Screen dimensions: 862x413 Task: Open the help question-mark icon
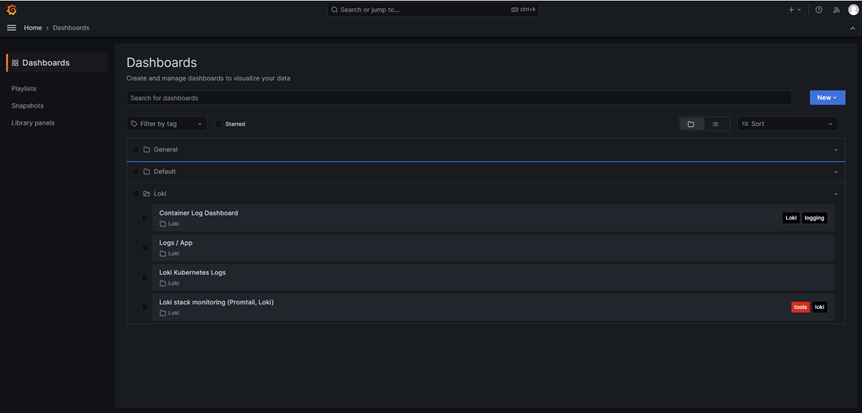[819, 9]
